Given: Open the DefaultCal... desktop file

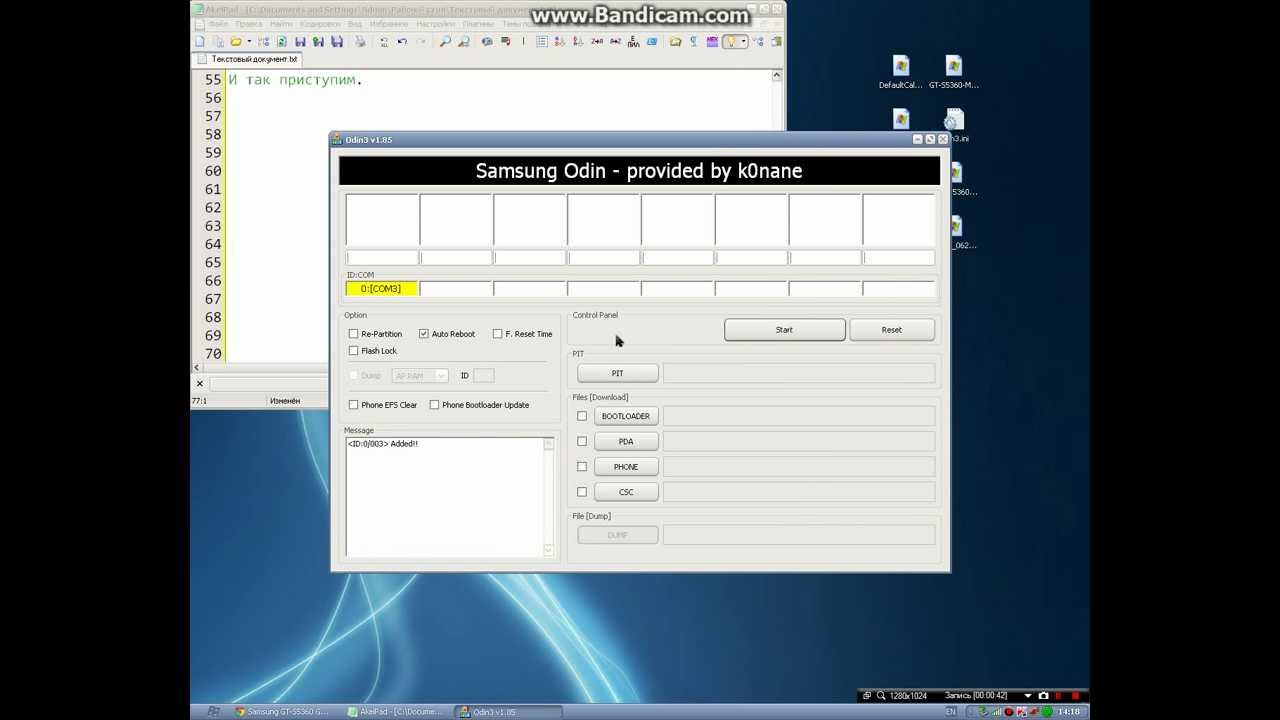Looking at the screenshot, I should click(x=900, y=73).
